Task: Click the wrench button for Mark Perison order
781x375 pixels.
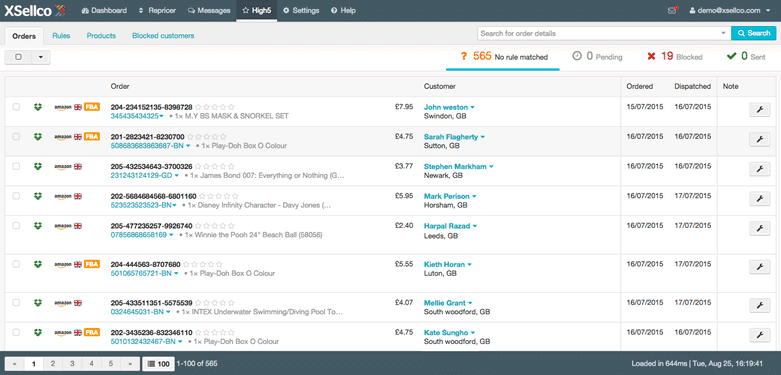Action: point(760,199)
